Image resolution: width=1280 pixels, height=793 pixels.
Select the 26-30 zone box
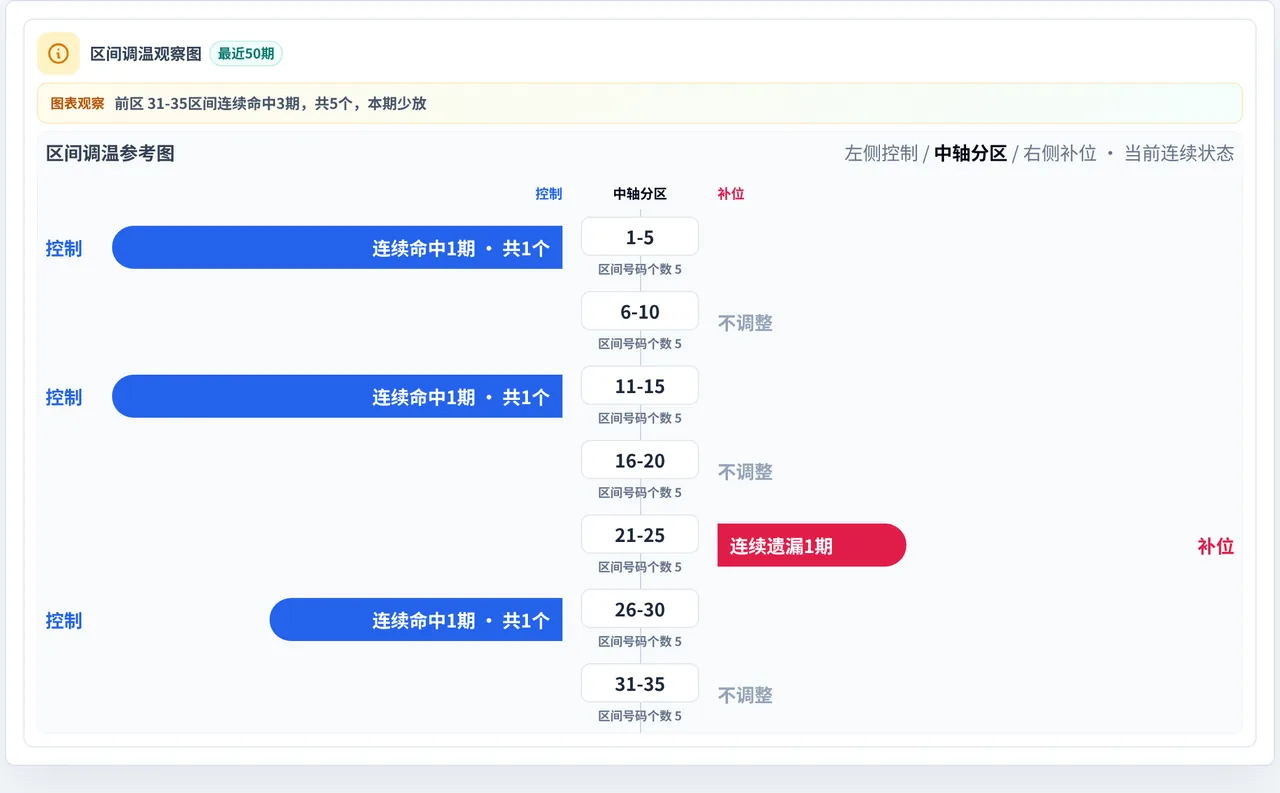tap(640, 609)
